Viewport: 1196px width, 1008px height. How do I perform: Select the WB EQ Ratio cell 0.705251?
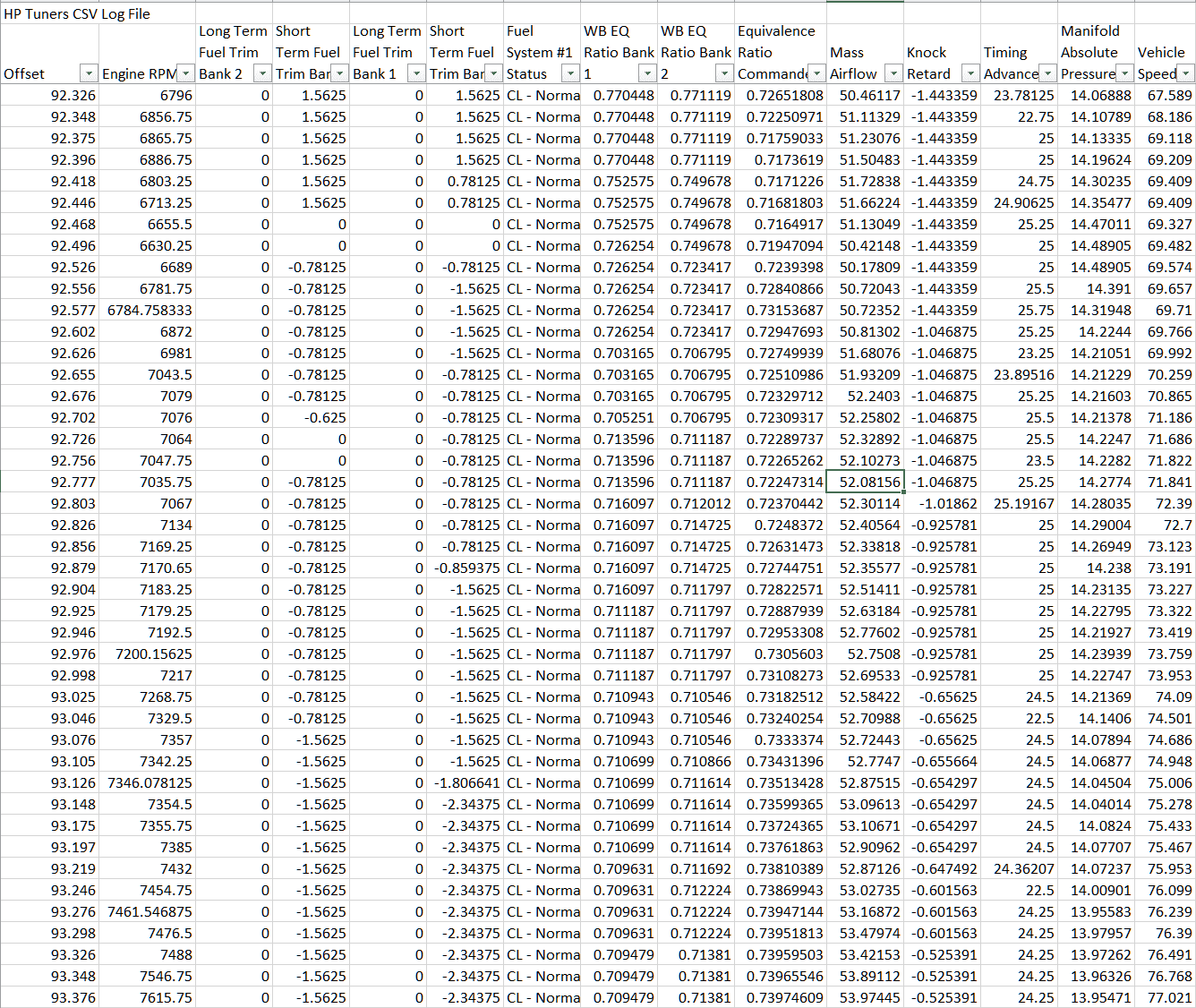[619, 417]
